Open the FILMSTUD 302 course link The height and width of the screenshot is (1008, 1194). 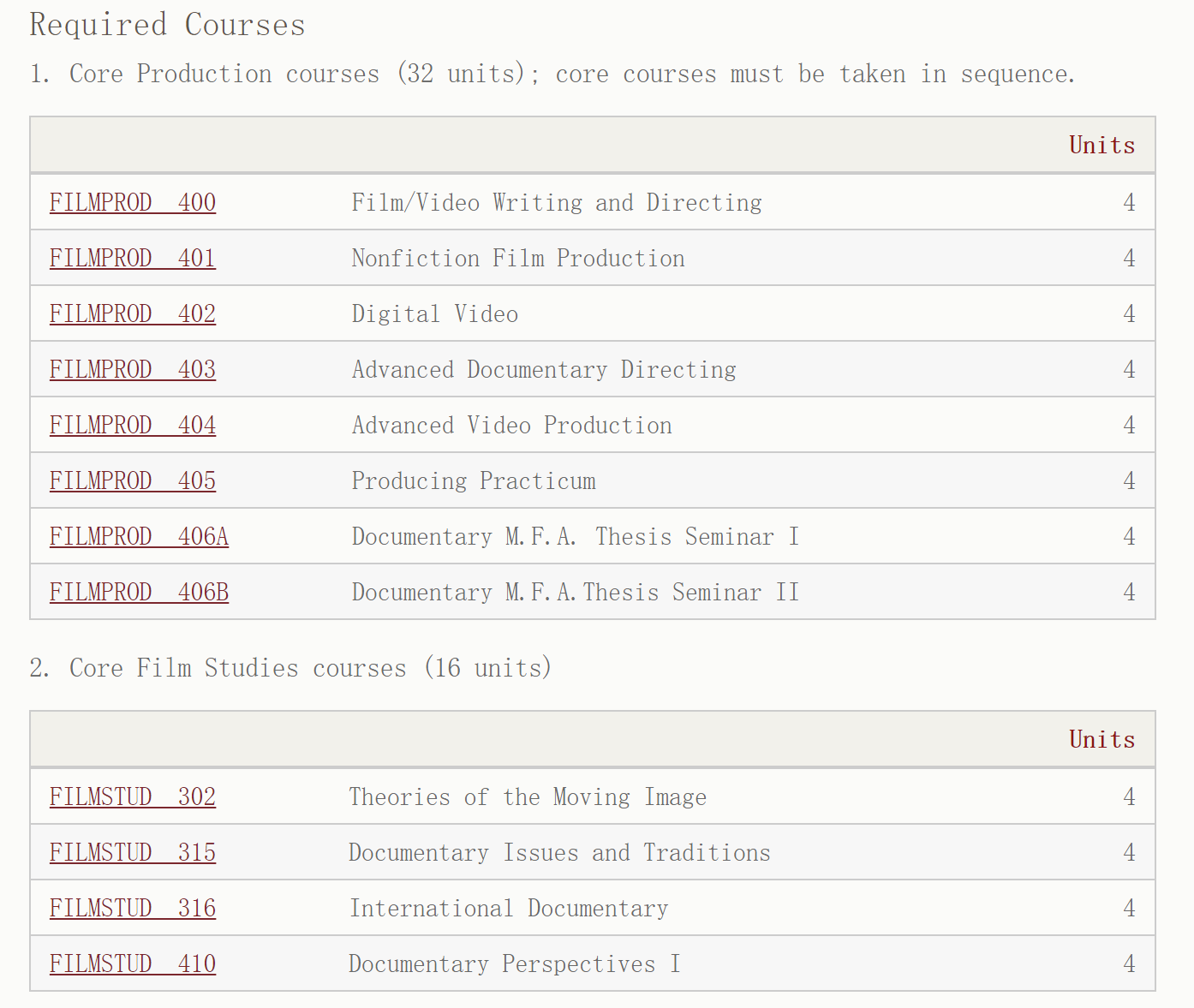(x=133, y=797)
